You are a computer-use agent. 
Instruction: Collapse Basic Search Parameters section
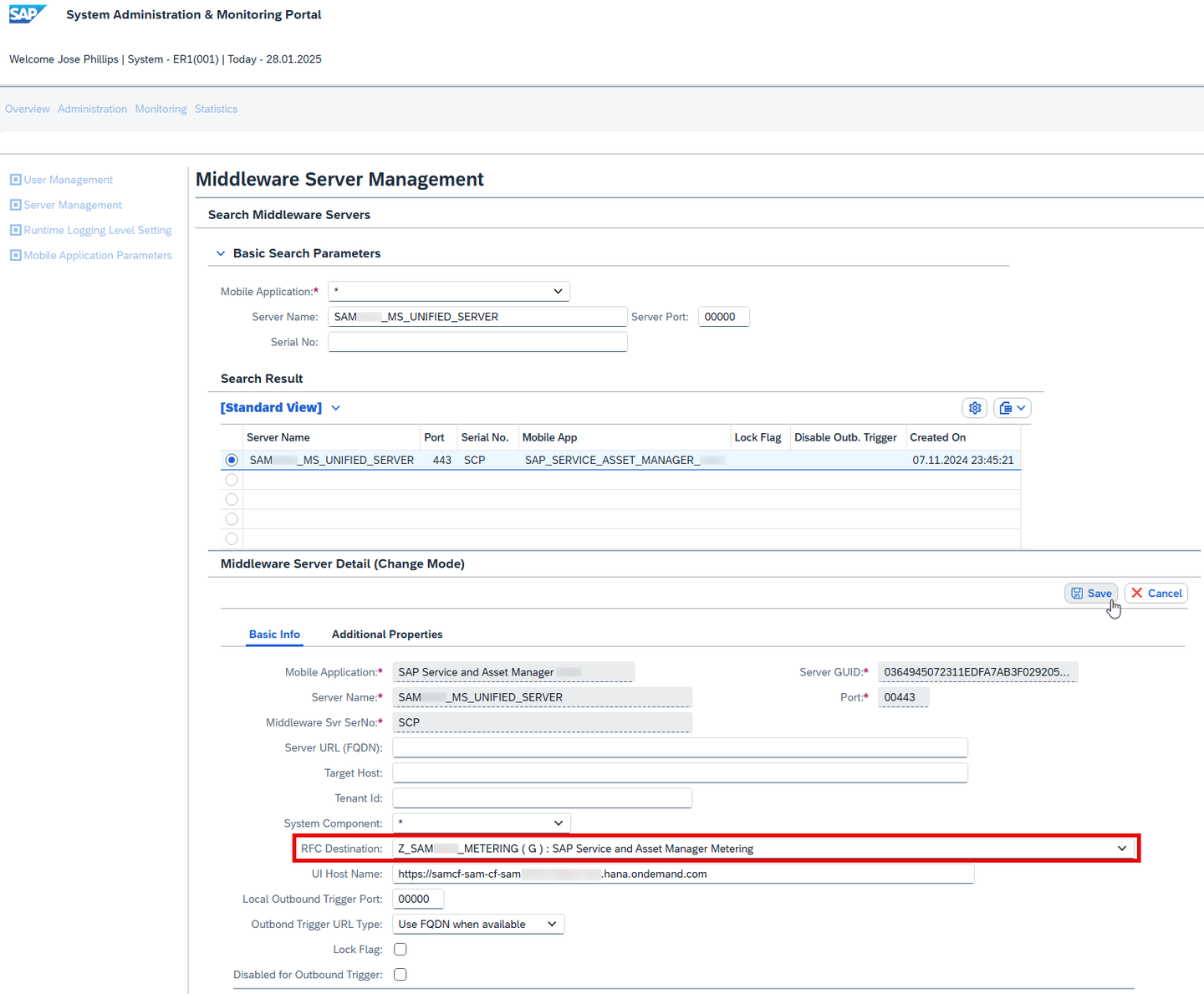[221, 253]
